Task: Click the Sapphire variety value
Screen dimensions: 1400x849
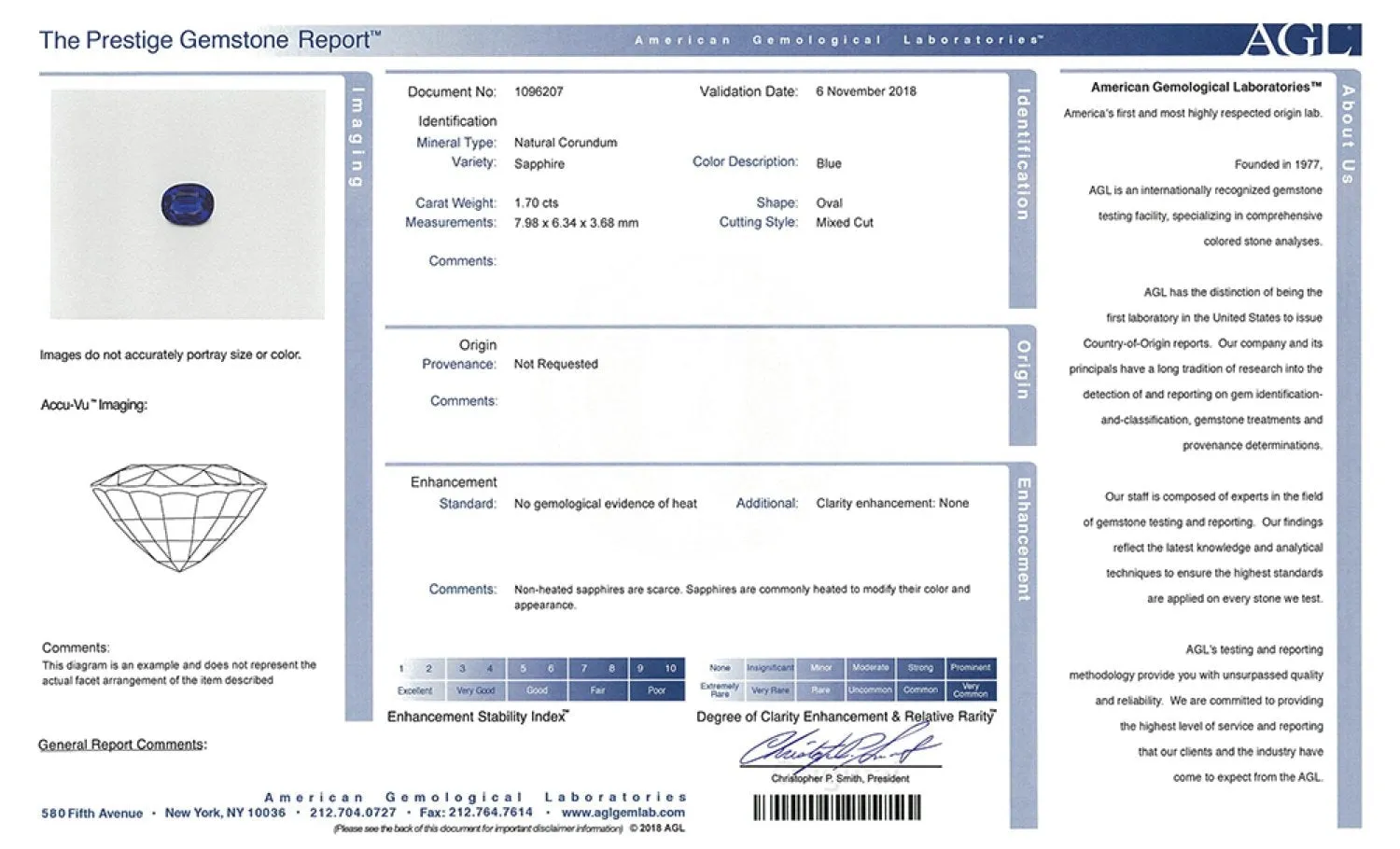Action: (539, 163)
